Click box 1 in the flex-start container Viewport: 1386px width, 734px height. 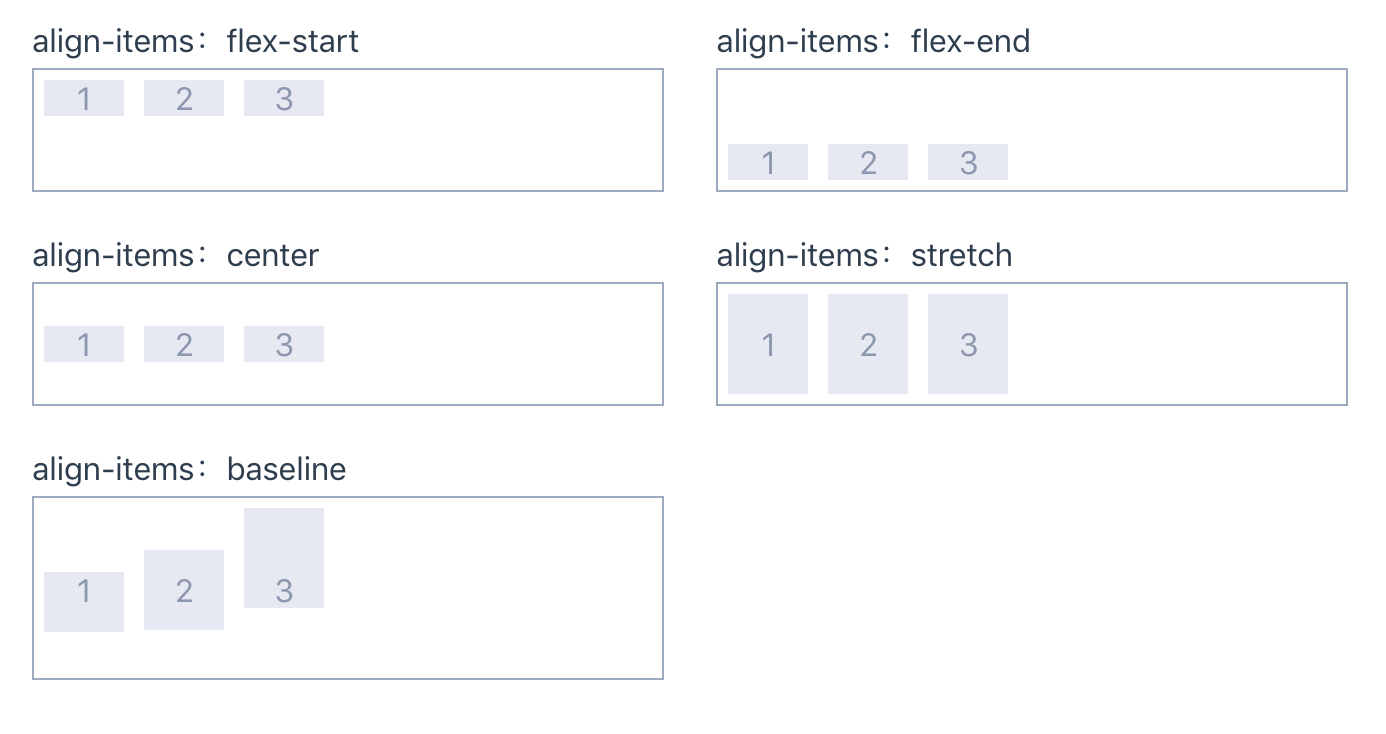point(84,98)
